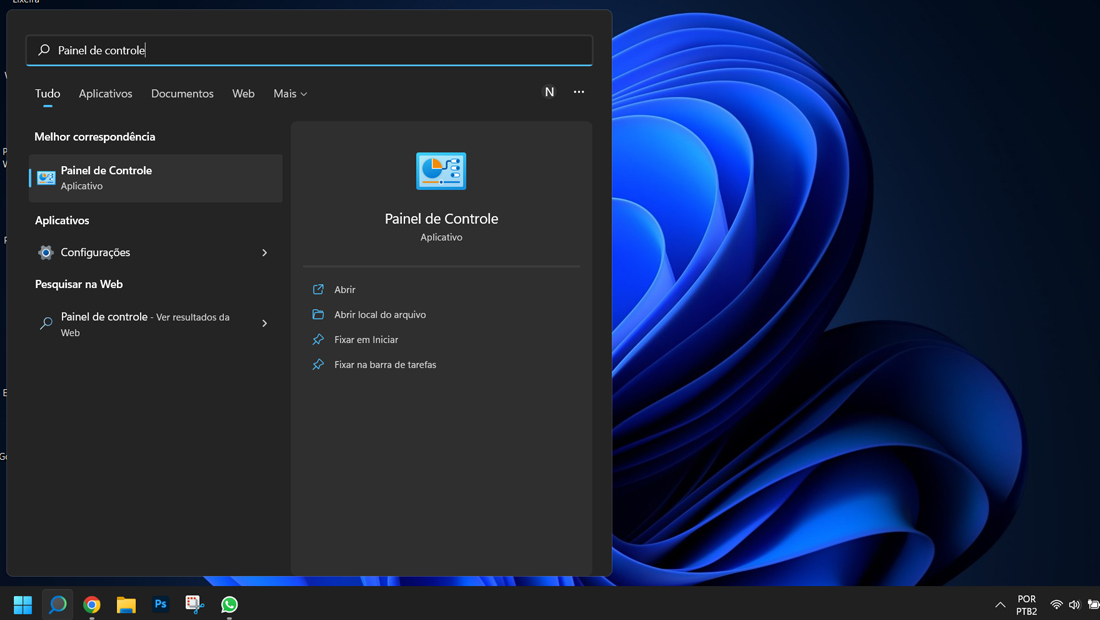1100x620 pixels.
Task: Switch to the Aplicativos tab
Action: pos(105,93)
